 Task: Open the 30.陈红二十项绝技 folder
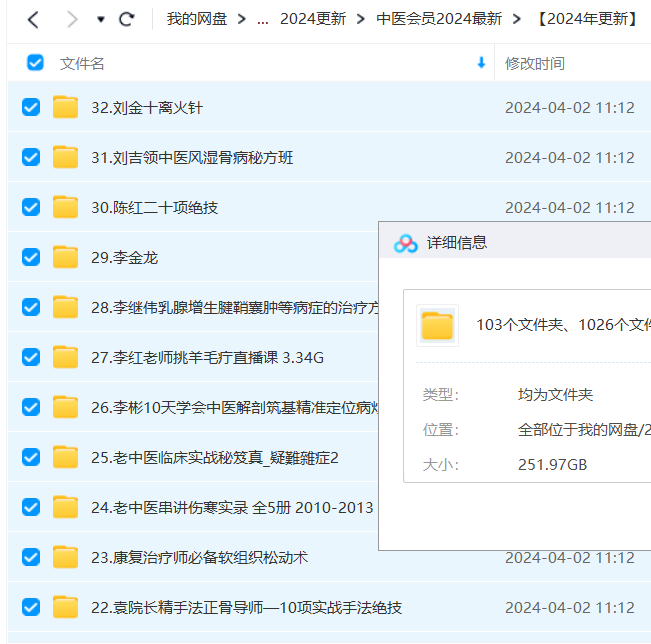pyautogui.click(x=154, y=207)
